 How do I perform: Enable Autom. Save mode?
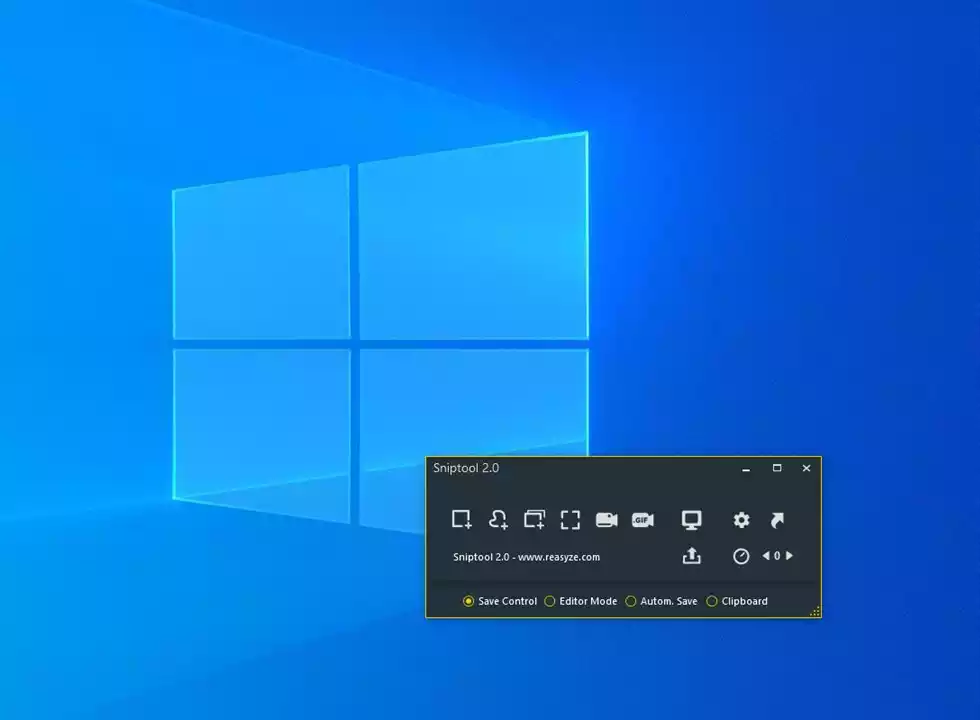coord(631,601)
